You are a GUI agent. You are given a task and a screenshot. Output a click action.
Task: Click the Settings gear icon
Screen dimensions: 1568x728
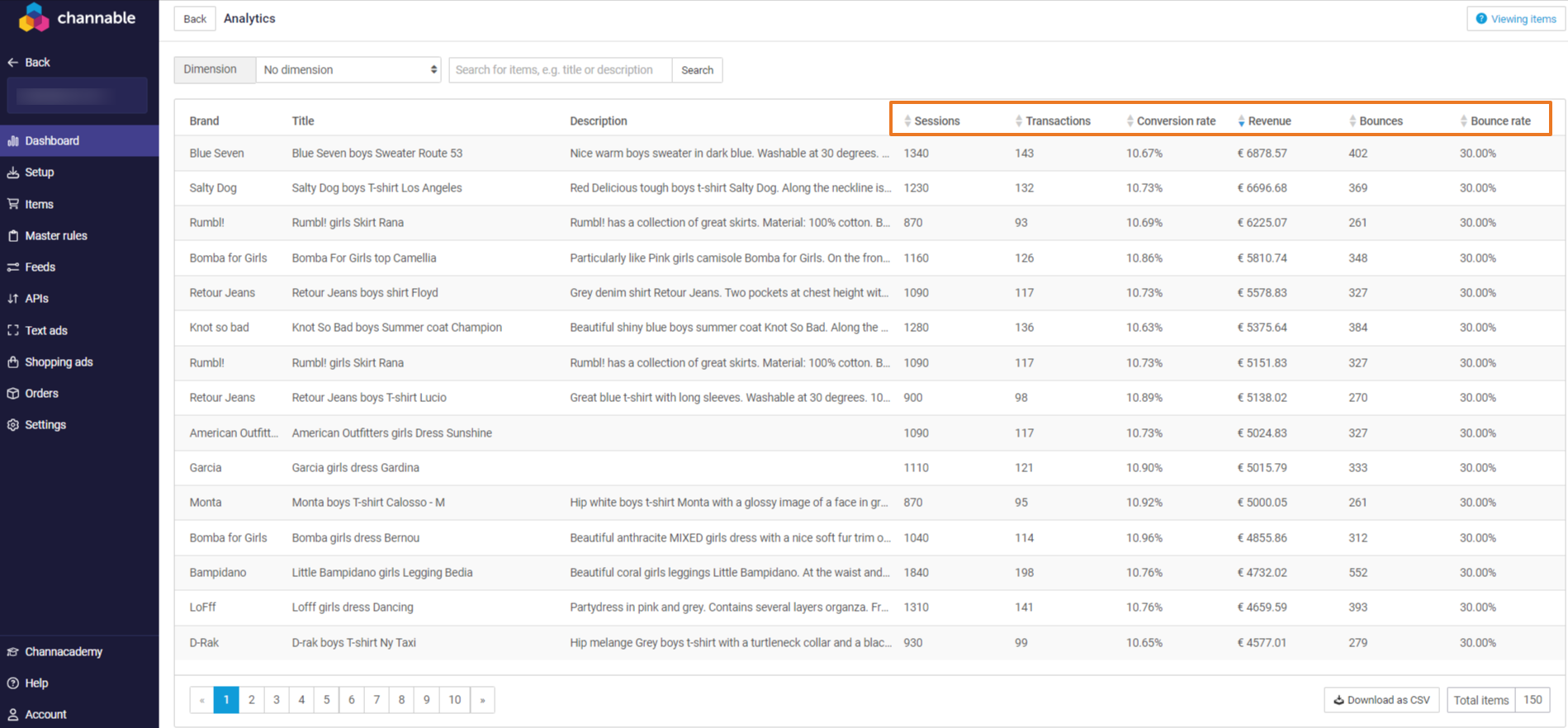(13, 425)
